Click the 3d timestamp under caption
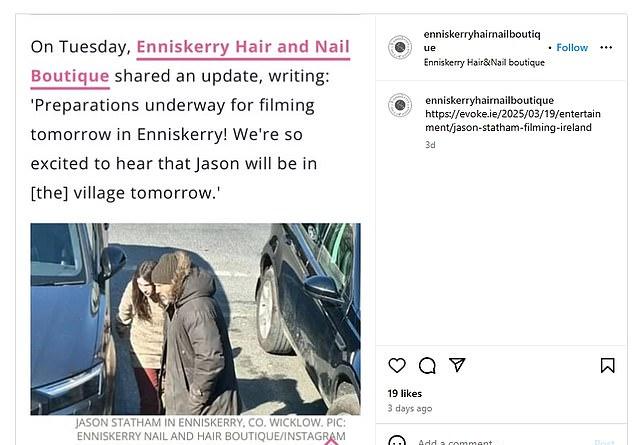Viewport: 634px width, 445px height. 430,145
